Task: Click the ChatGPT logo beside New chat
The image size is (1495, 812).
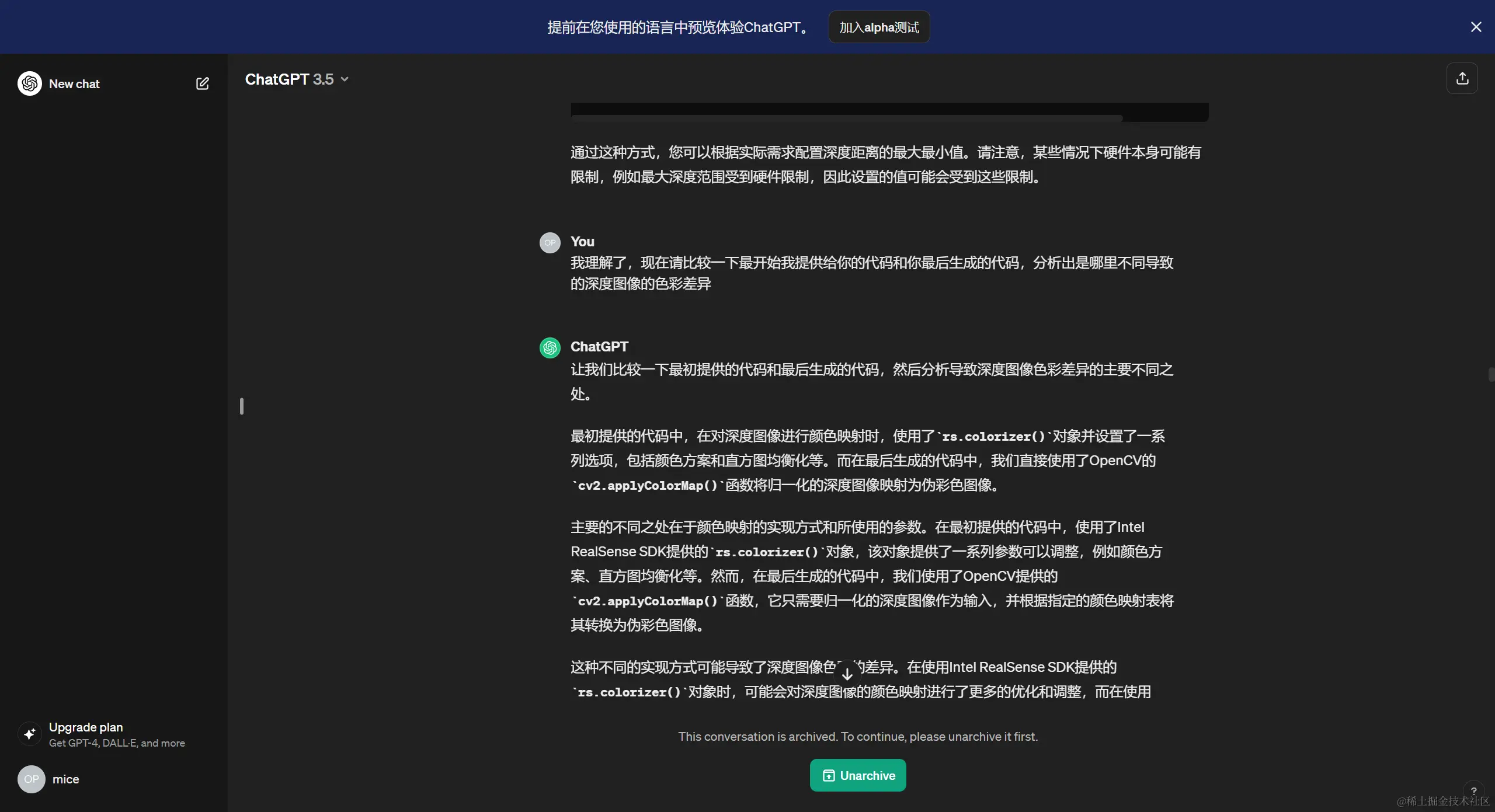Action: tap(30, 83)
